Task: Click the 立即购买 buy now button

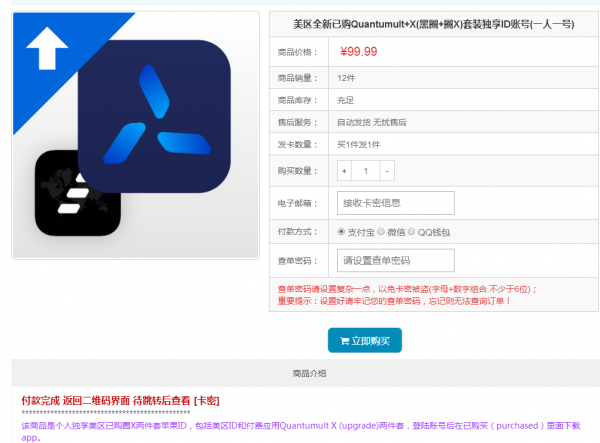Action: click(365, 340)
